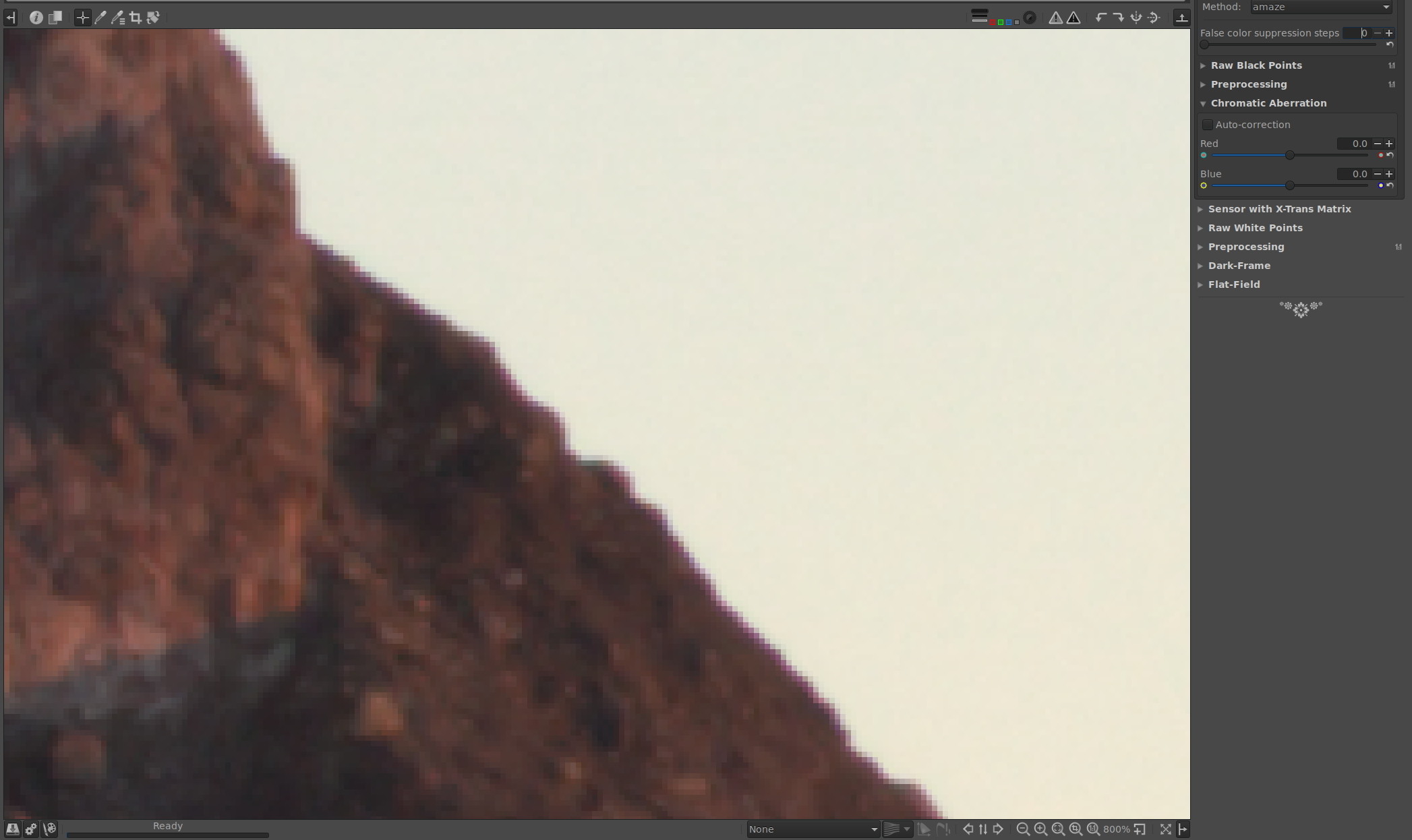Toggle the before/after view

click(x=55, y=18)
